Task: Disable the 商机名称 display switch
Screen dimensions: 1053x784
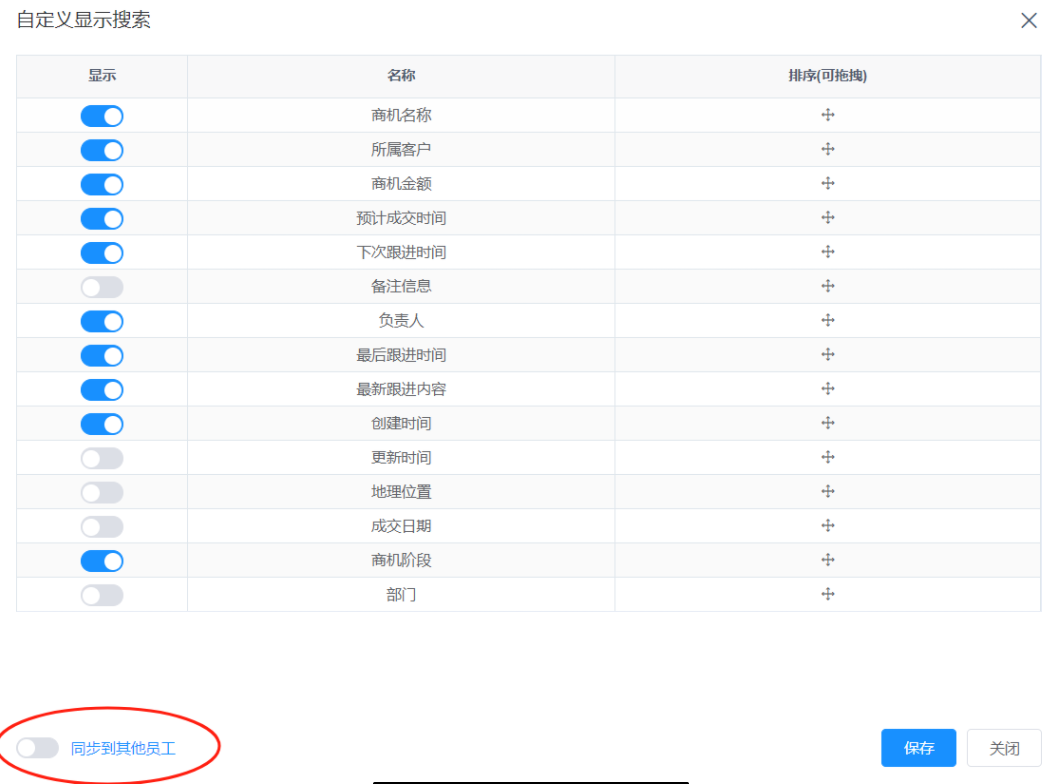Action: point(101,115)
